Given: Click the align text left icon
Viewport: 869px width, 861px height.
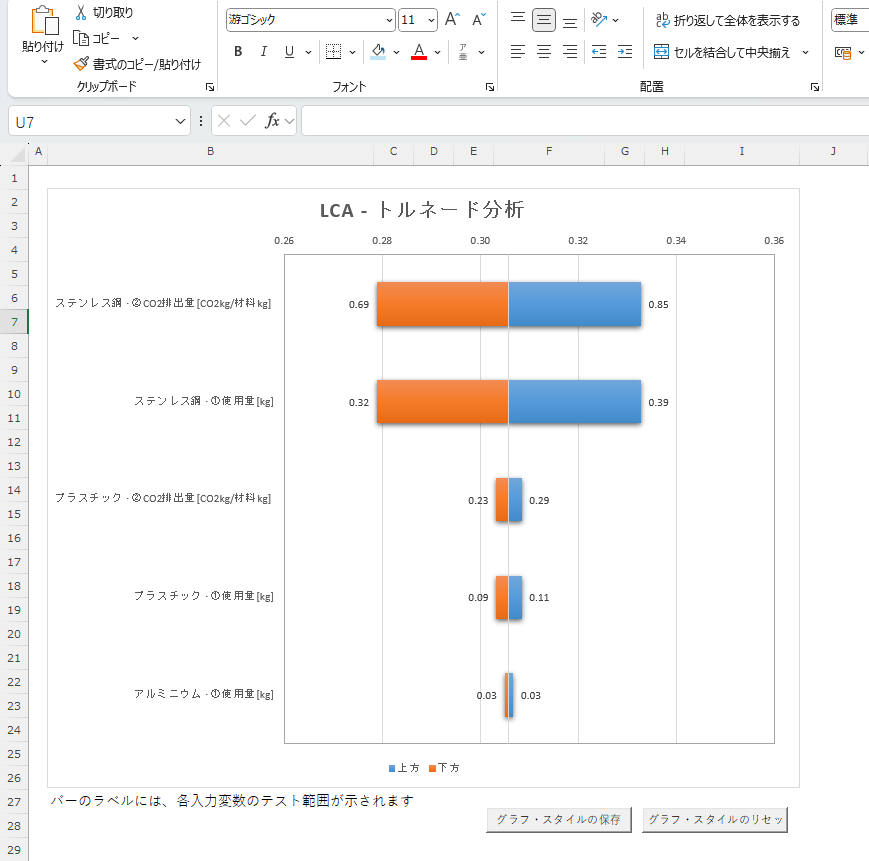Looking at the screenshot, I should 517,51.
